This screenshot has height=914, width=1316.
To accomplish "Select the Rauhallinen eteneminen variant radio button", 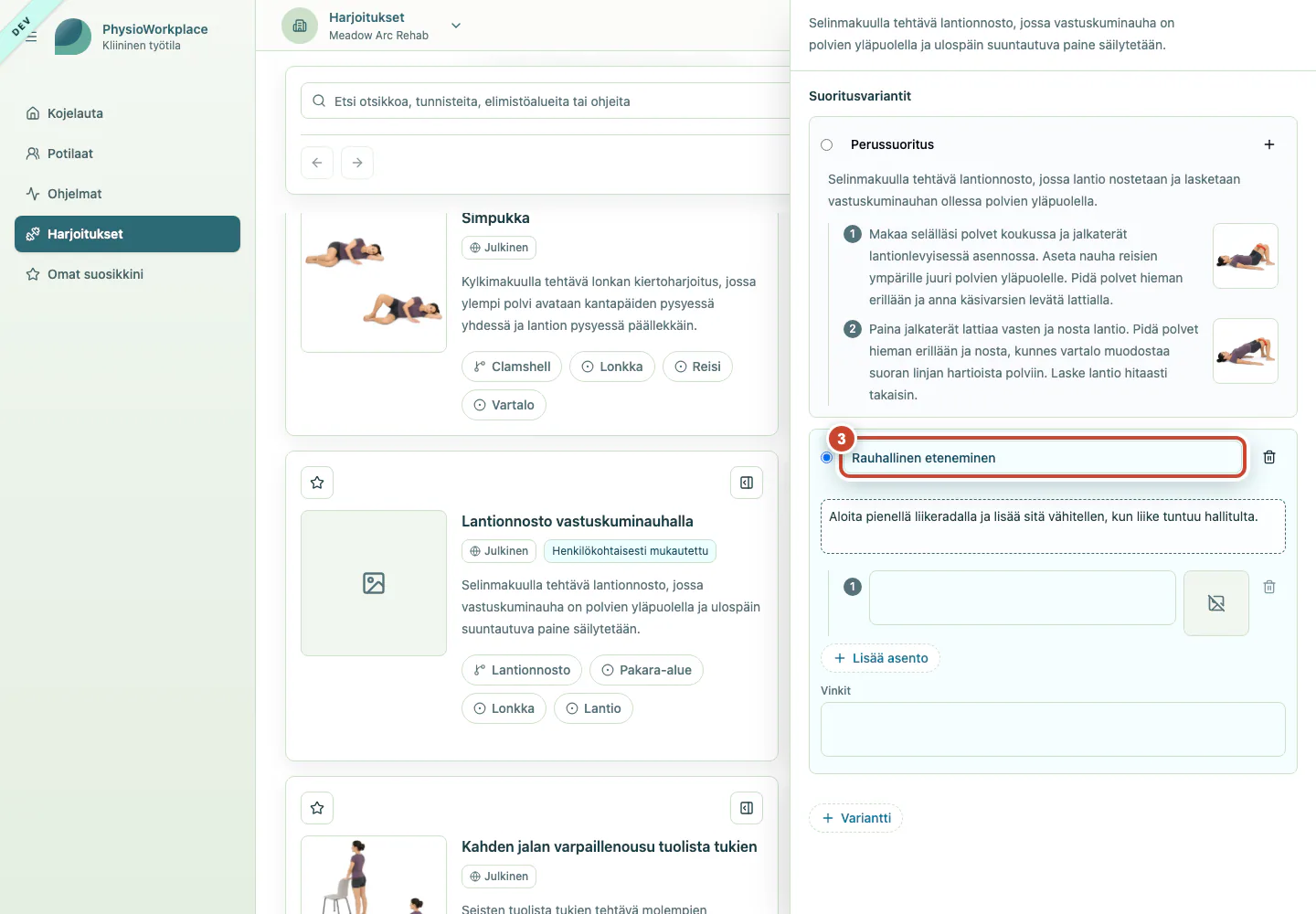I will pyautogui.click(x=827, y=457).
